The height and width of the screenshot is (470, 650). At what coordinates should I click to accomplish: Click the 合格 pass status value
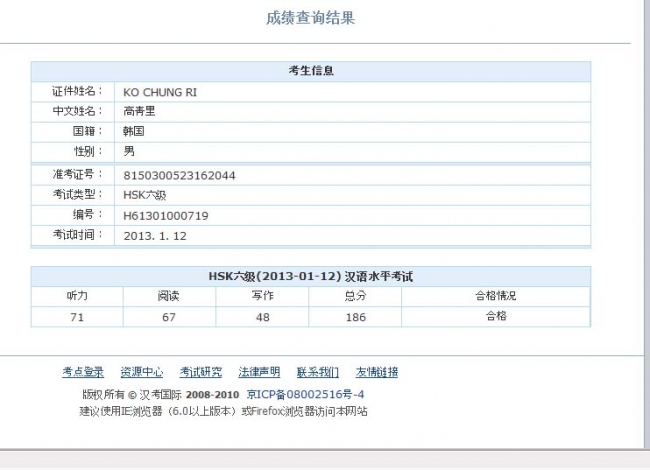coord(496,316)
